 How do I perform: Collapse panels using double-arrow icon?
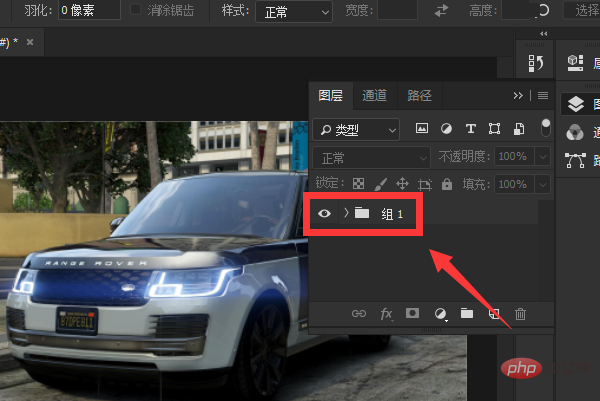pyautogui.click(x=543, y=34)
